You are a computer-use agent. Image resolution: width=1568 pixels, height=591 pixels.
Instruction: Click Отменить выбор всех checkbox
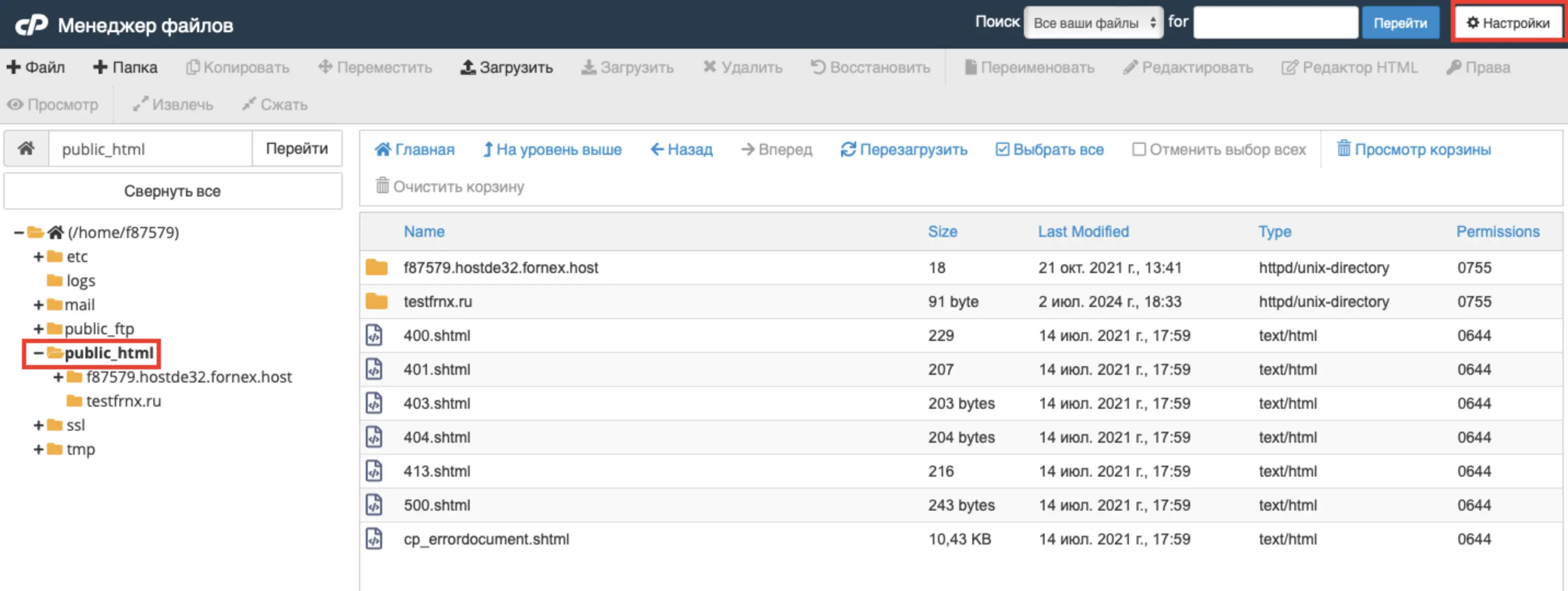[x=1138, y=150]
